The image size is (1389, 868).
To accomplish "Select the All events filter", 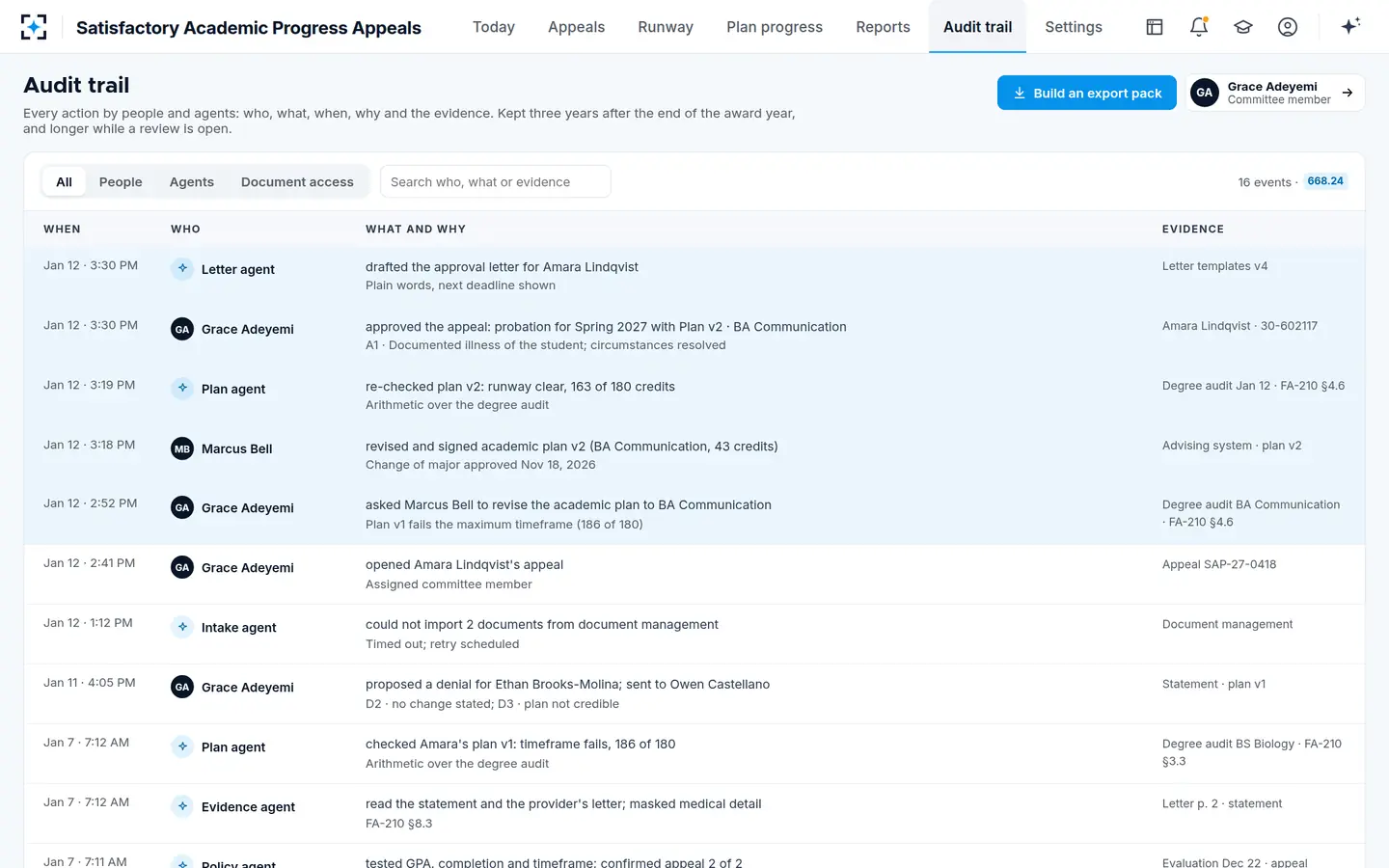I will coord(64,181).
